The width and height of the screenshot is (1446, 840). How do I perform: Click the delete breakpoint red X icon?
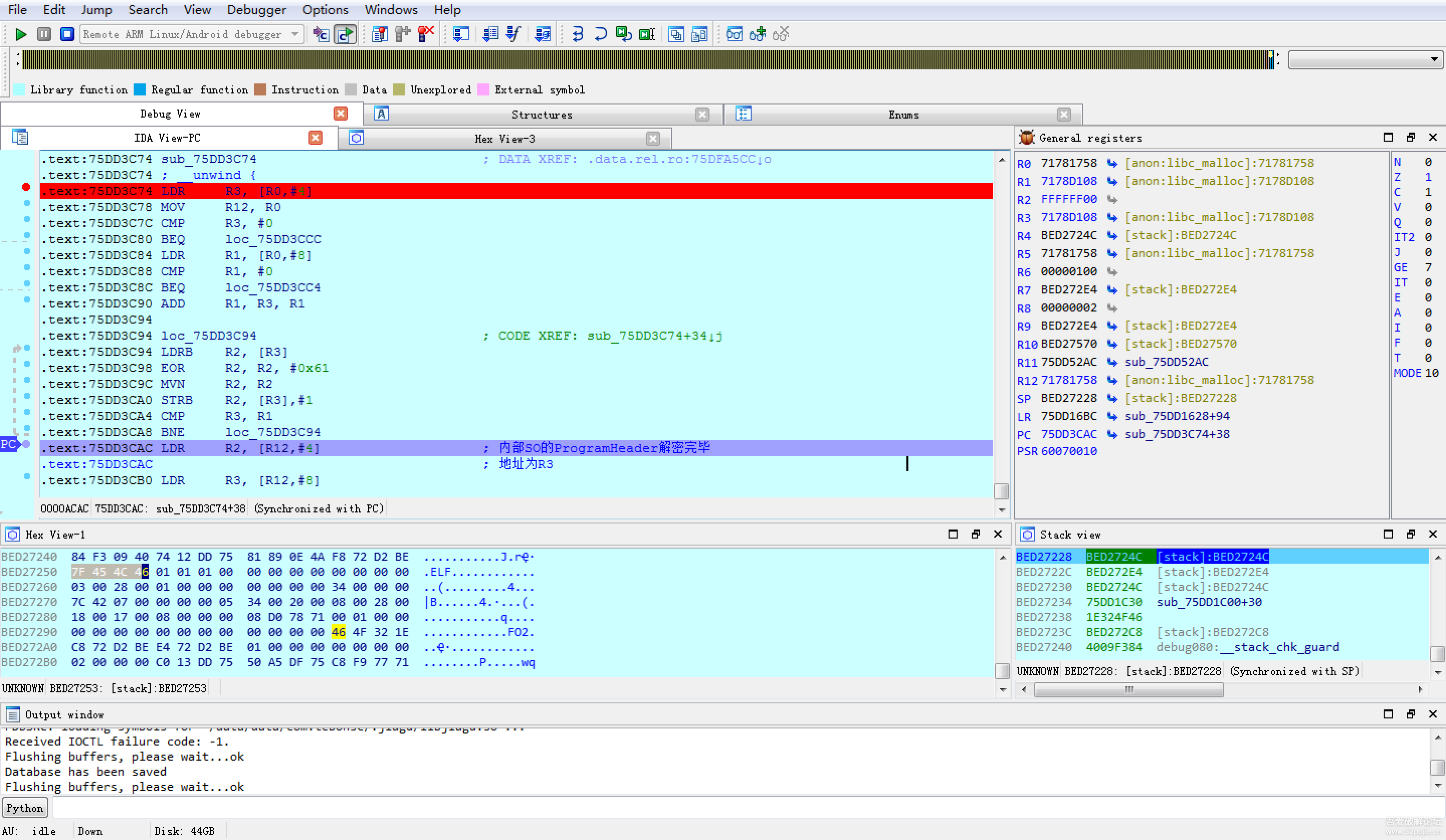pos(426,35)
